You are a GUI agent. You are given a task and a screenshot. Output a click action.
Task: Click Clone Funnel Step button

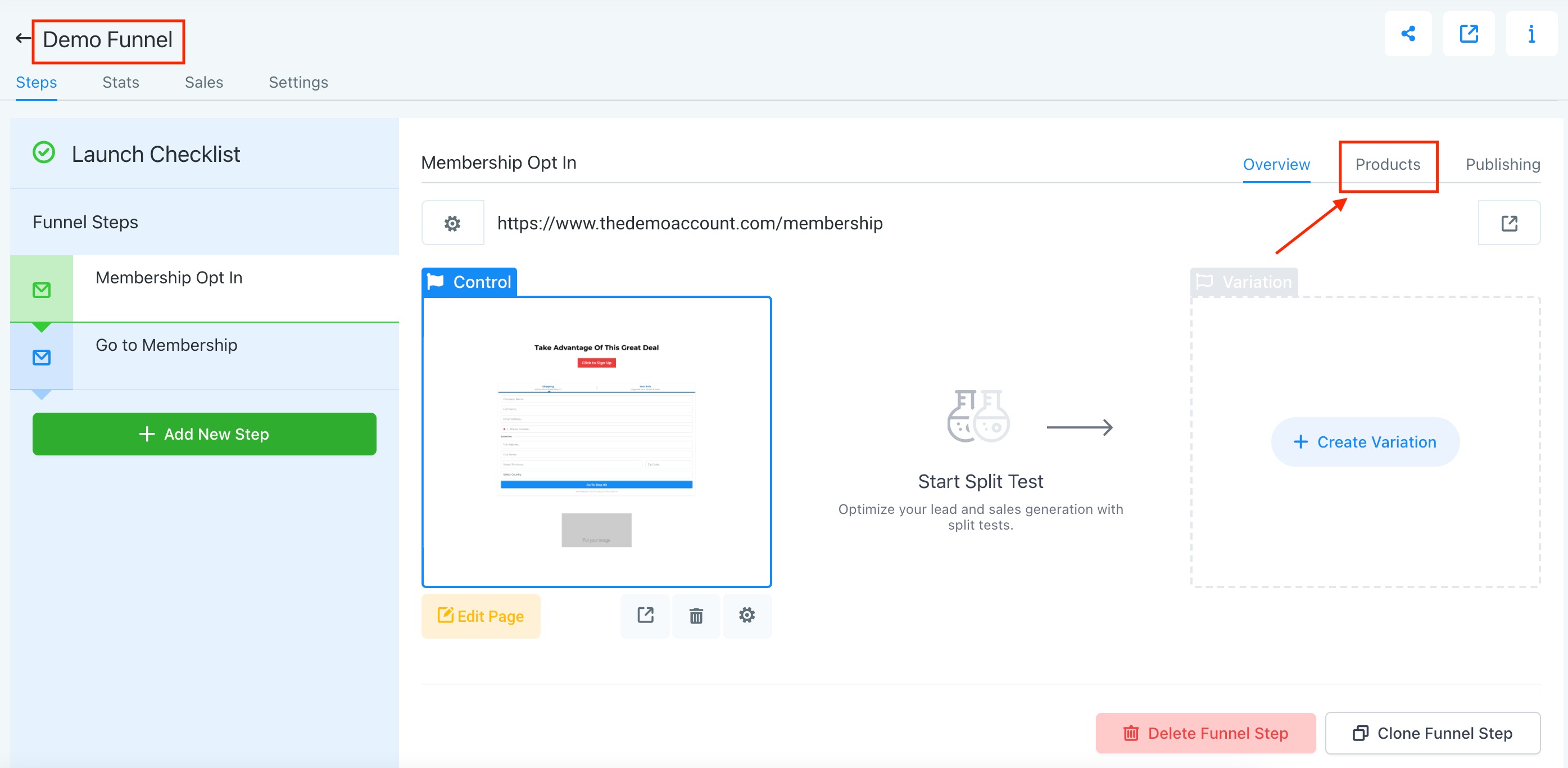point(1432,733)
